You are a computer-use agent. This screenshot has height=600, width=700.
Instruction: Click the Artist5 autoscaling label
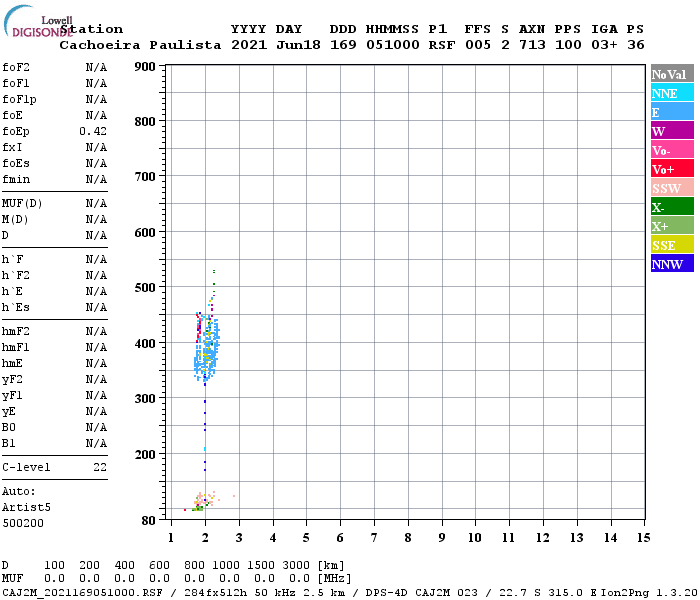pyautogui.click(x=26, y=508)
